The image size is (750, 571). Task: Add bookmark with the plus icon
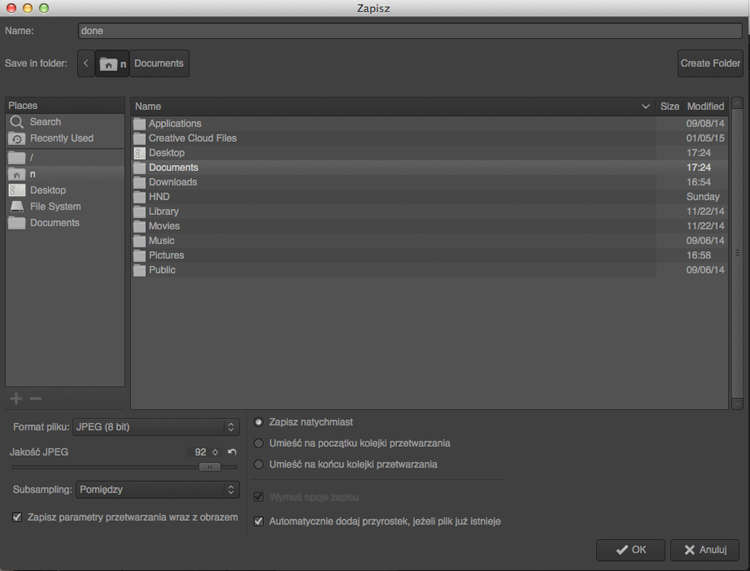[16, 398]
